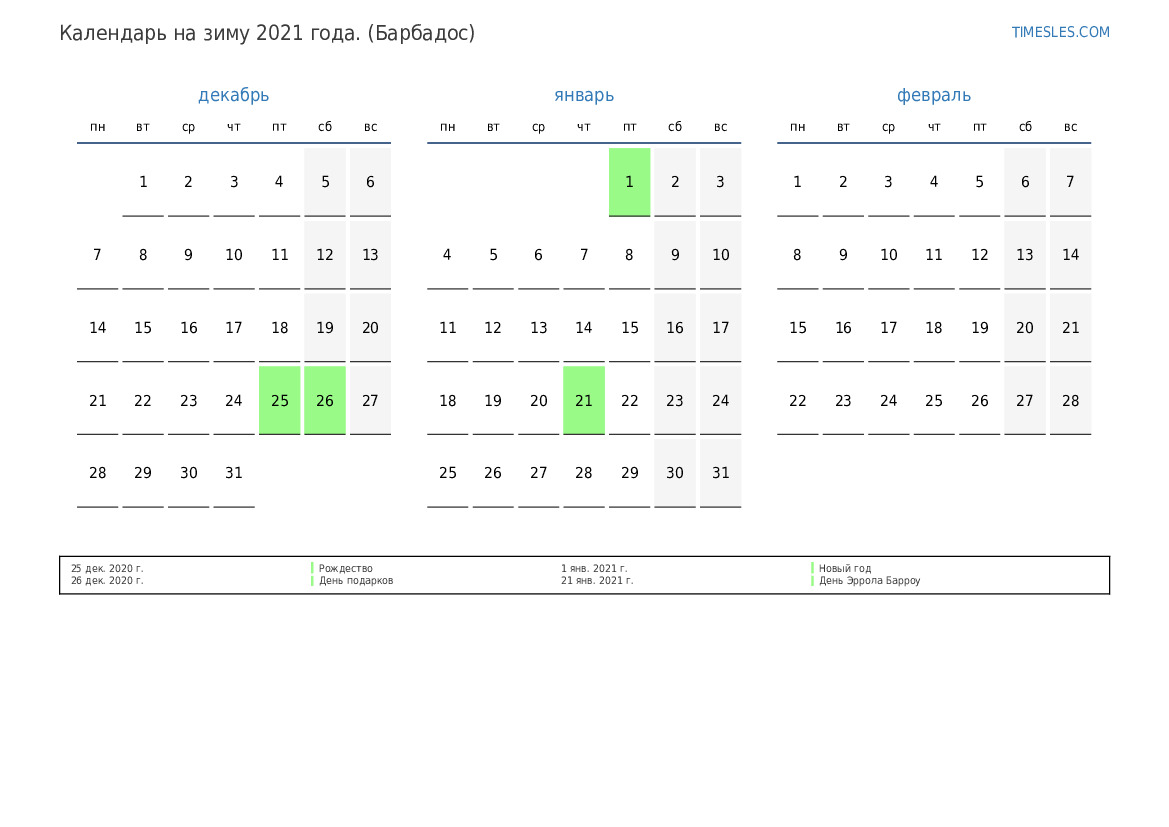Click December 31 in the calendar
This screenshot has height=827, width=1169.
click(x=234, y=473)
